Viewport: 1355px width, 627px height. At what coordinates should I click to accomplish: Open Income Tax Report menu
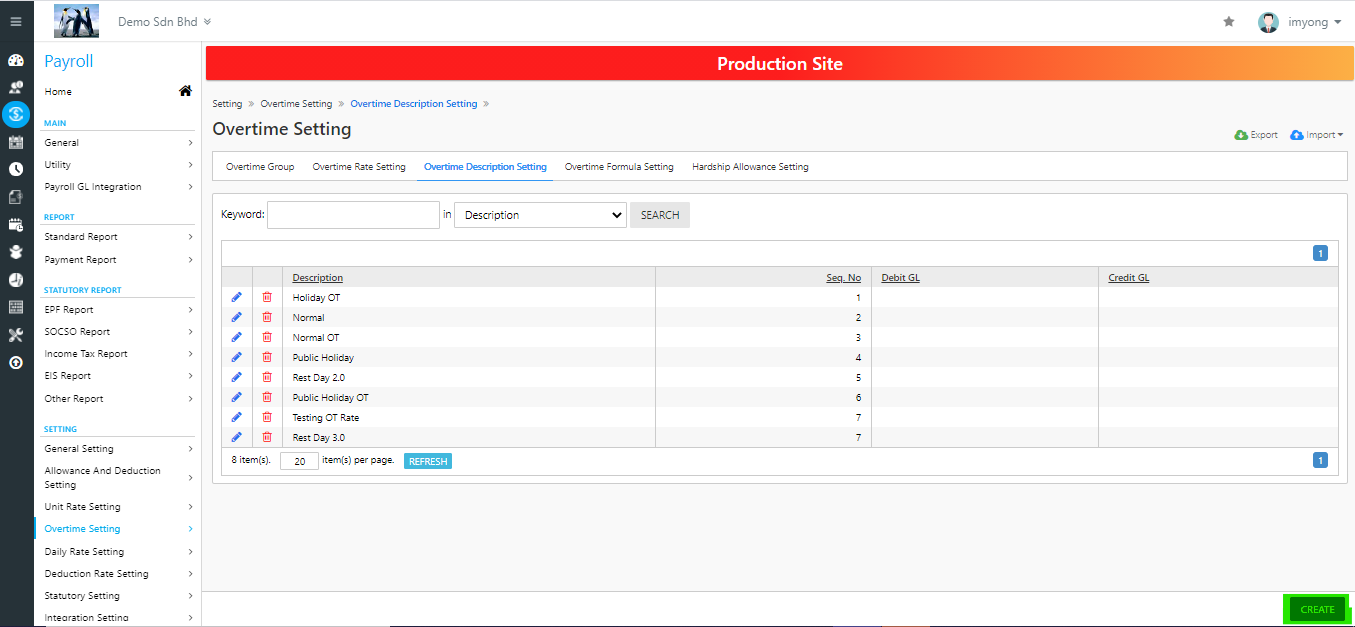tap(118, 354)
